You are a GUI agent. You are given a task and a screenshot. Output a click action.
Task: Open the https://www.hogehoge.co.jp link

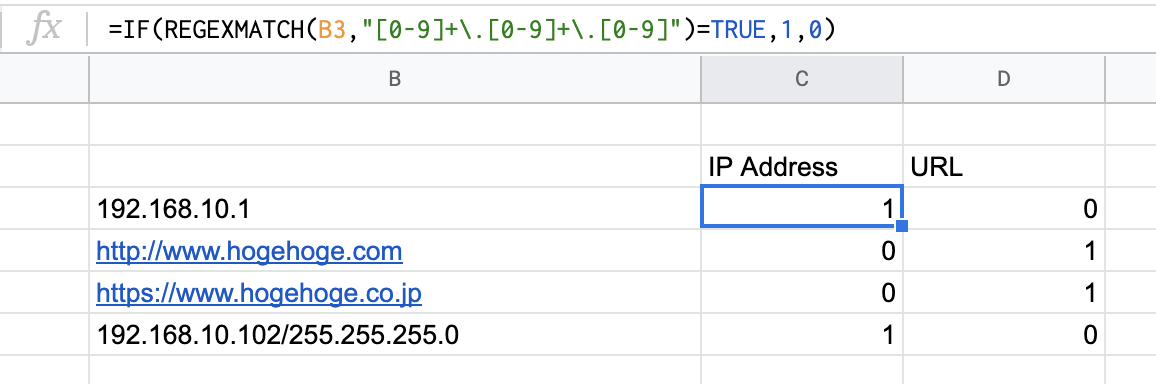259,294
